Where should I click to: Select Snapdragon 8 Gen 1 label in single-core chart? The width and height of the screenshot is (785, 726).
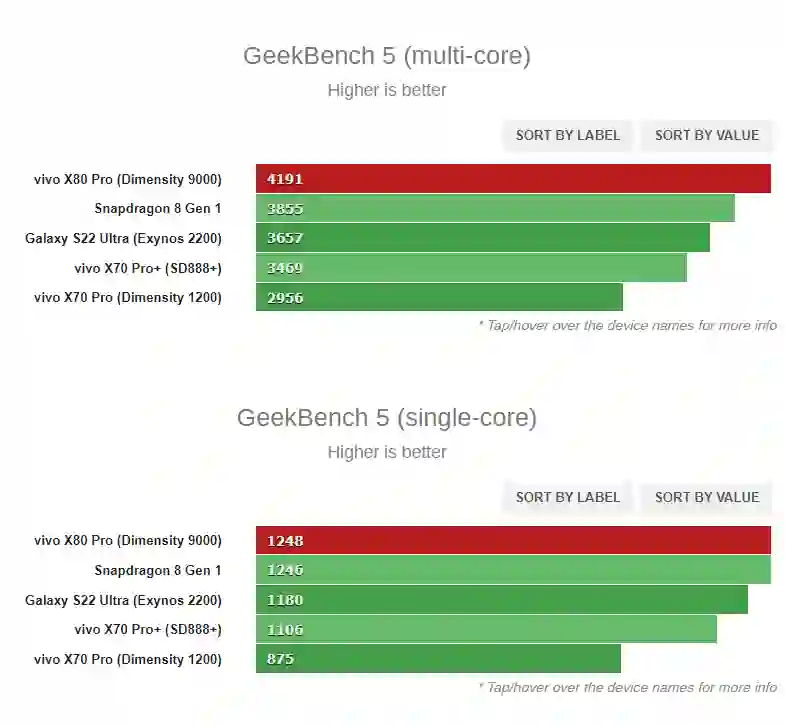coord(158,571)
